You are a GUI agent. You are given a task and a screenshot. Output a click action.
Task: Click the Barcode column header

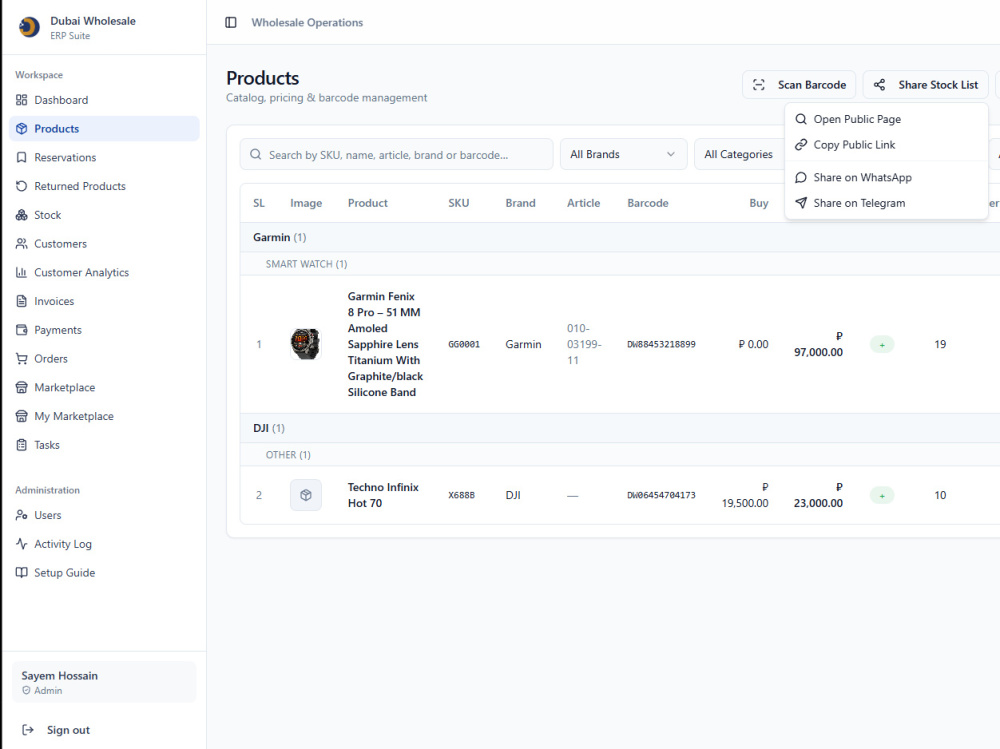click(x=647, y=203)
